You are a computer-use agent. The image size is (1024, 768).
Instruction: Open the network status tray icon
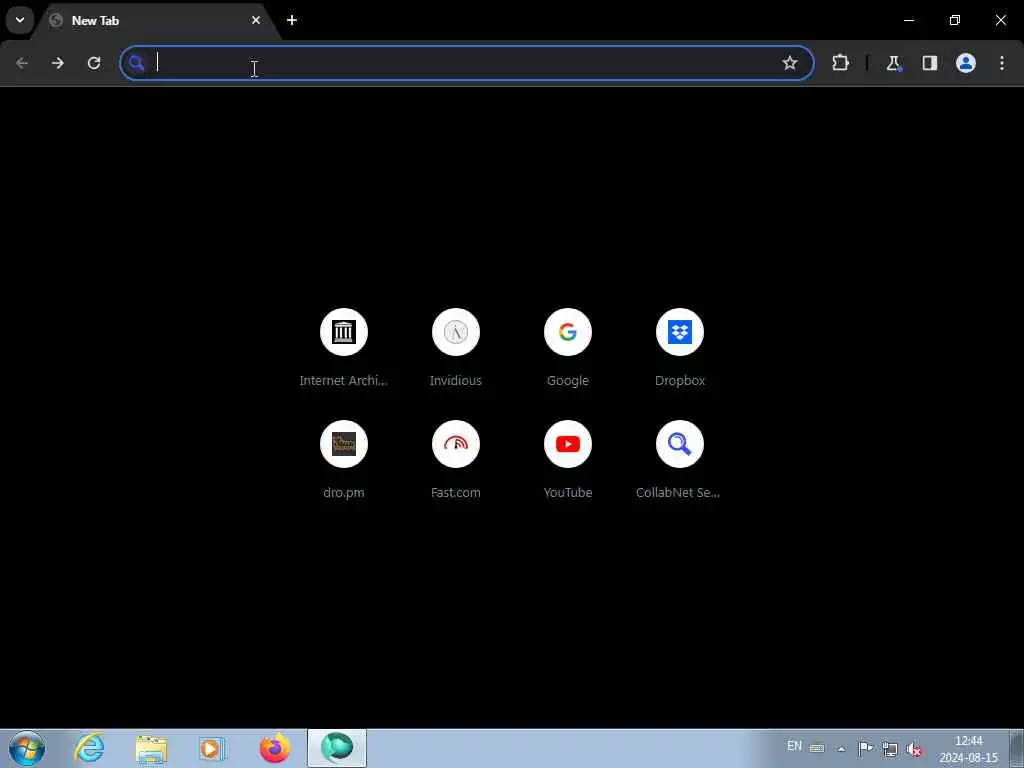coord(889,748)
